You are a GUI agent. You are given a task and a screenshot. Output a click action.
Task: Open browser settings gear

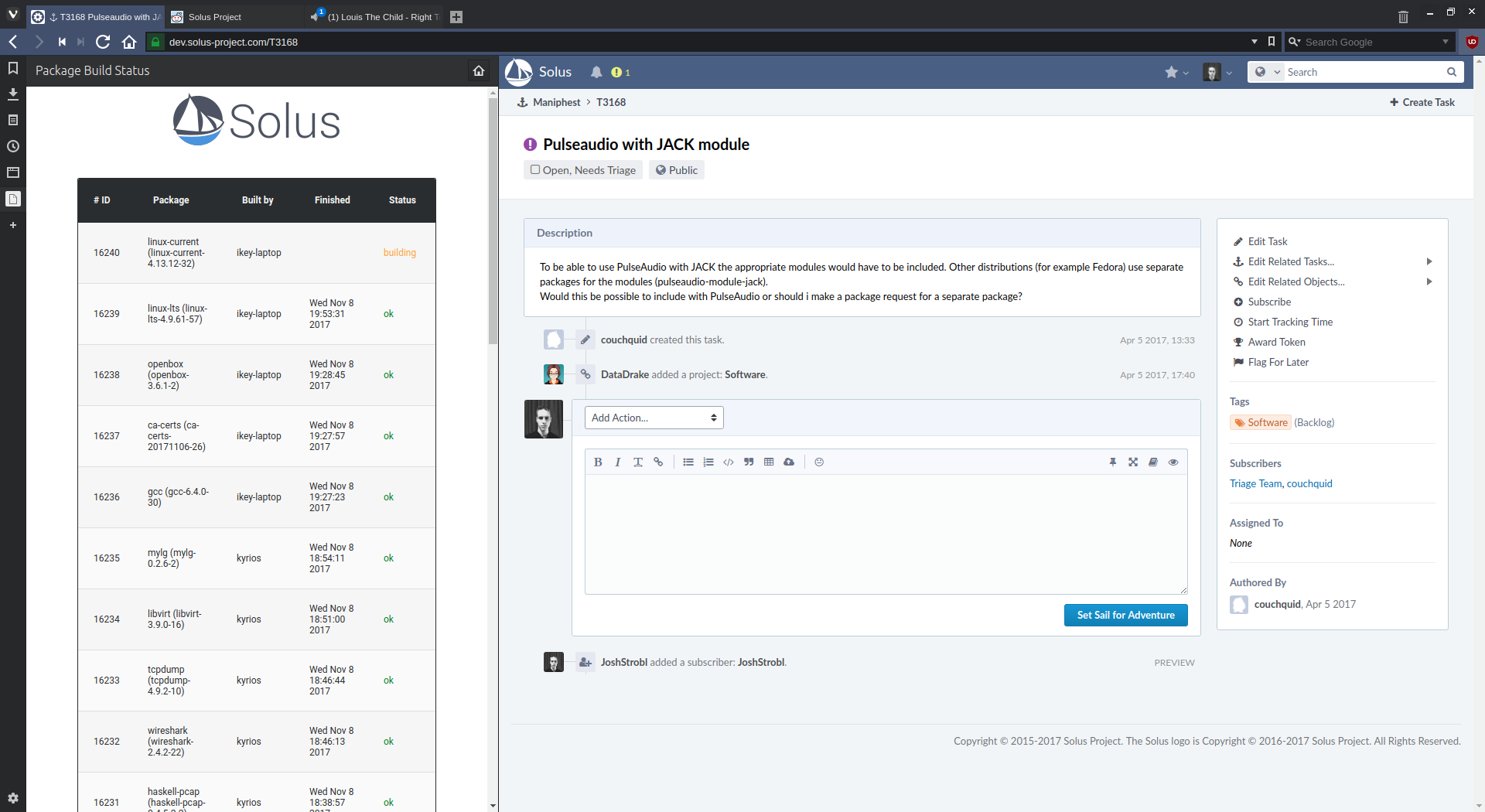13,798
